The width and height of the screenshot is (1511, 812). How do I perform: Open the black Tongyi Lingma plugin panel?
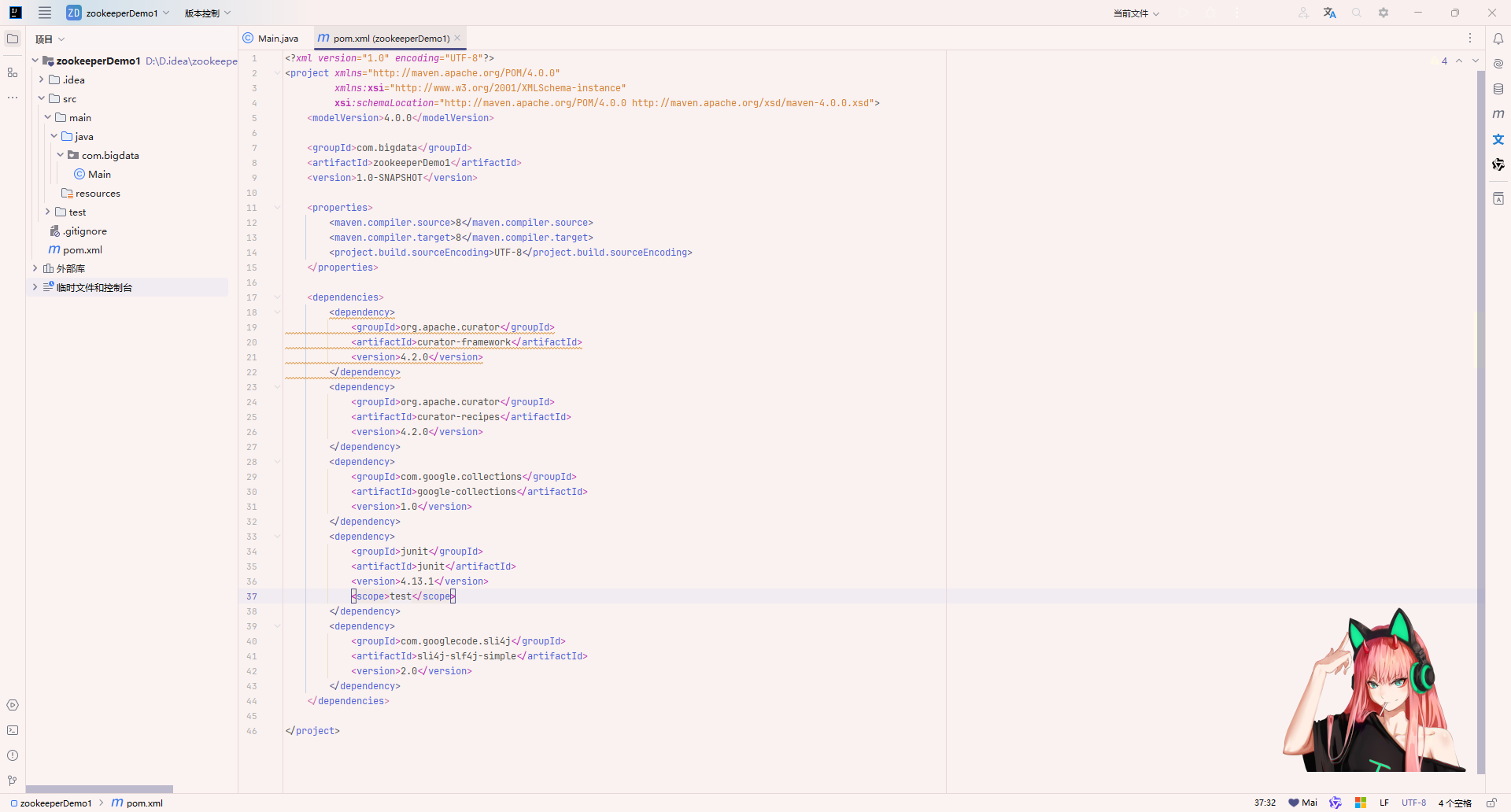(1498, 164)
